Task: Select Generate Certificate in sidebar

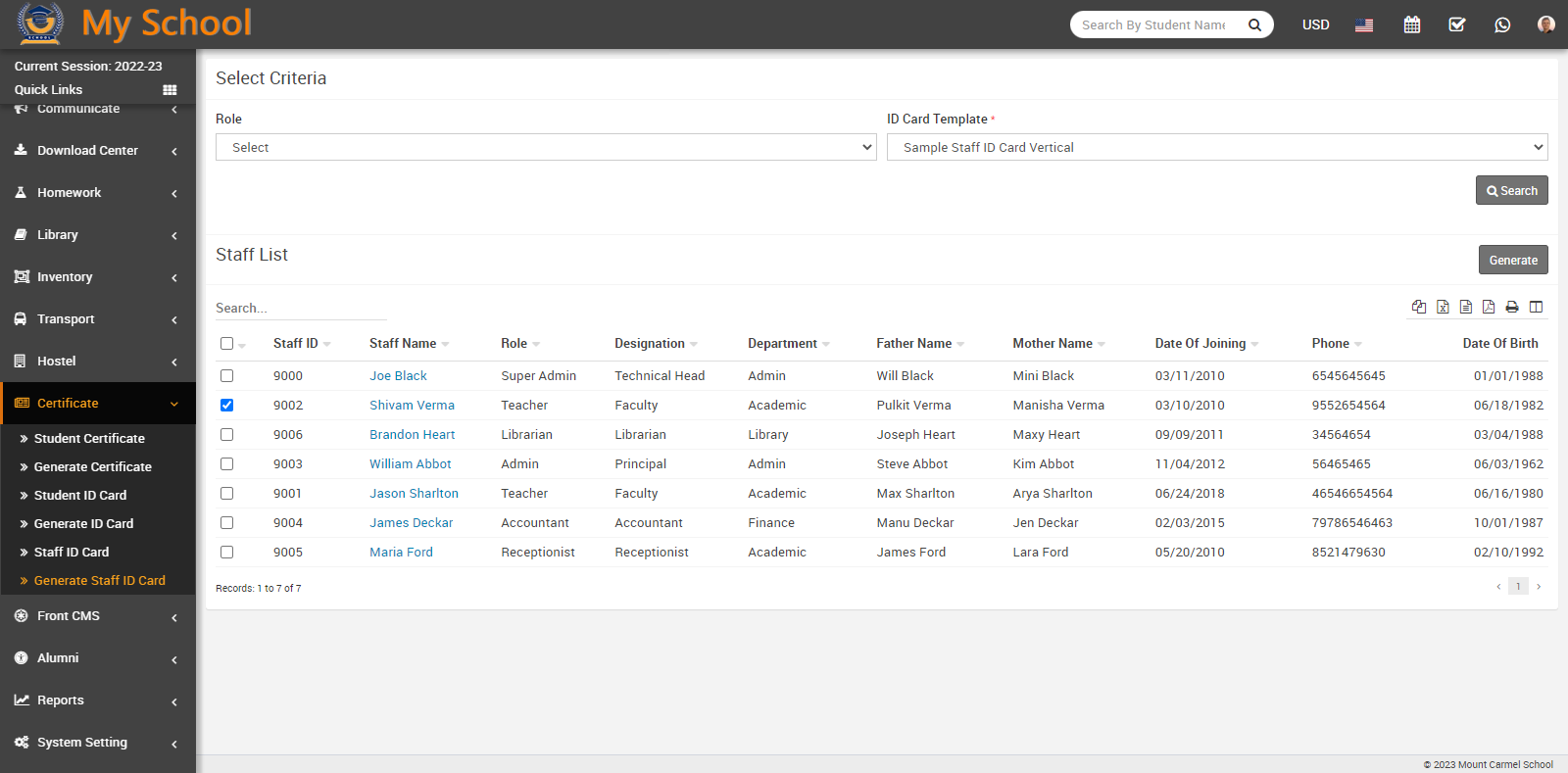Action: coord(93,466)
